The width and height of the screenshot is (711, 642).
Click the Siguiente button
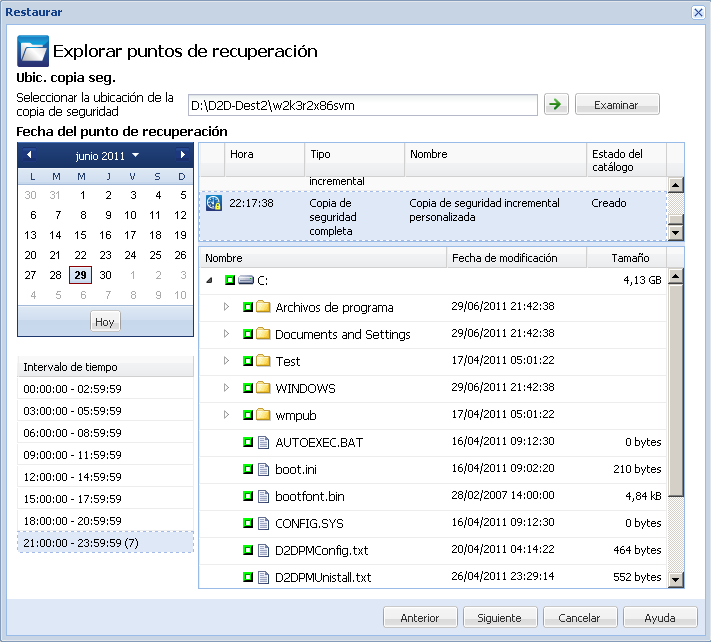[x=498, y=618]
